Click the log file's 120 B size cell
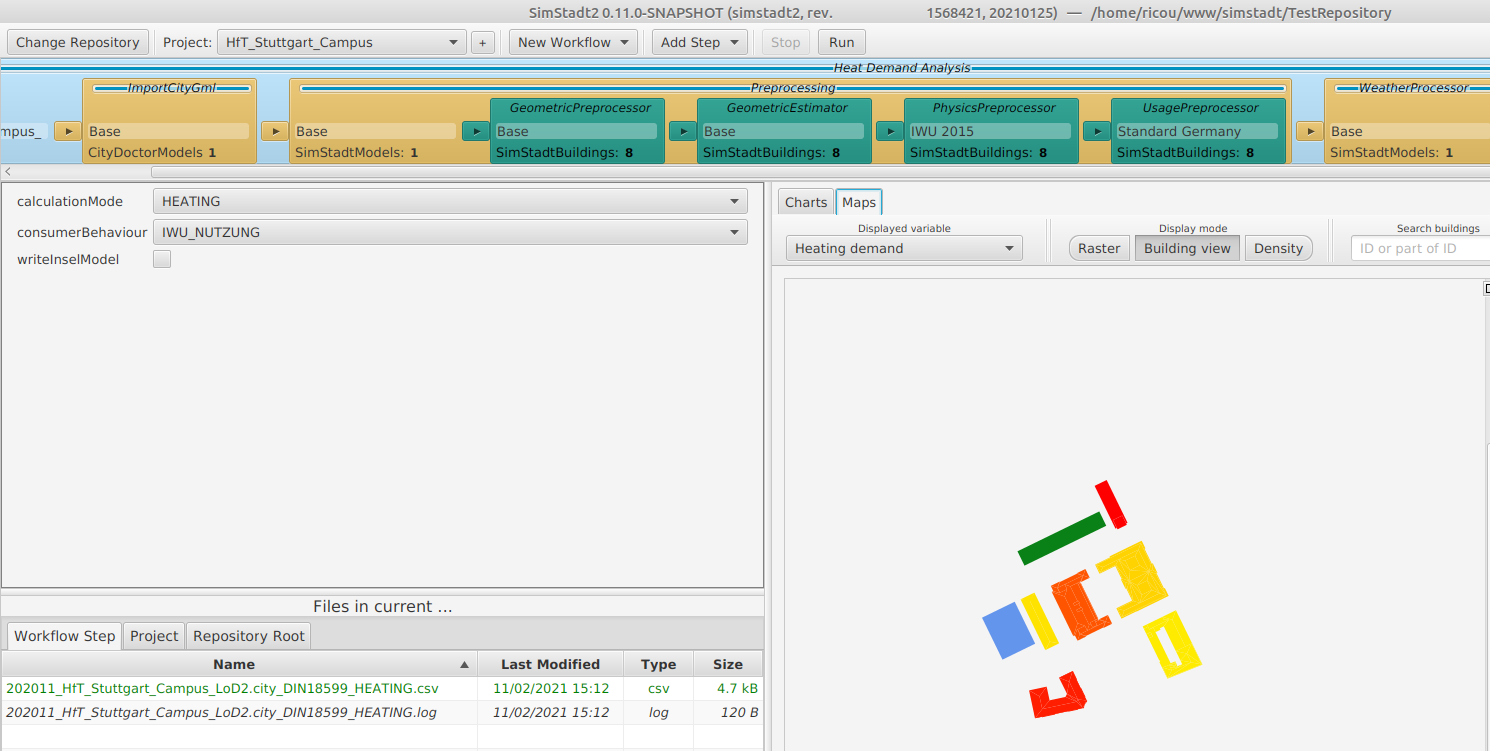1490x751 pixels. 728,712
